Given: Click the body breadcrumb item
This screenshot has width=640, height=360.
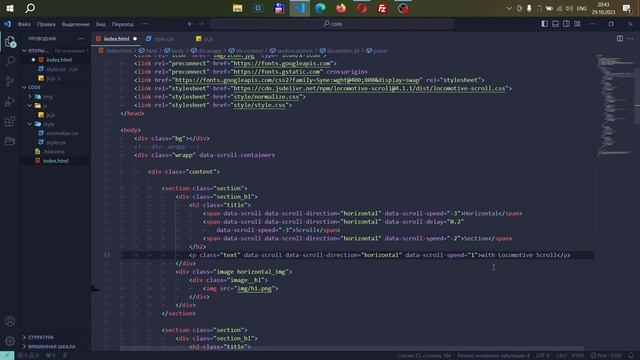Looking at the screenshot, I should [x=174, y=51].
